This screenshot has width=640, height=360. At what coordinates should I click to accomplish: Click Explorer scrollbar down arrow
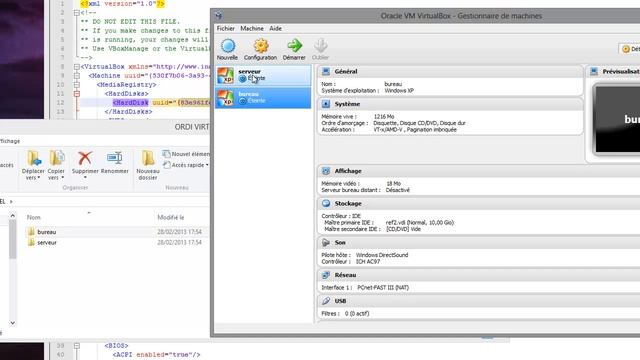pos(13,323)
